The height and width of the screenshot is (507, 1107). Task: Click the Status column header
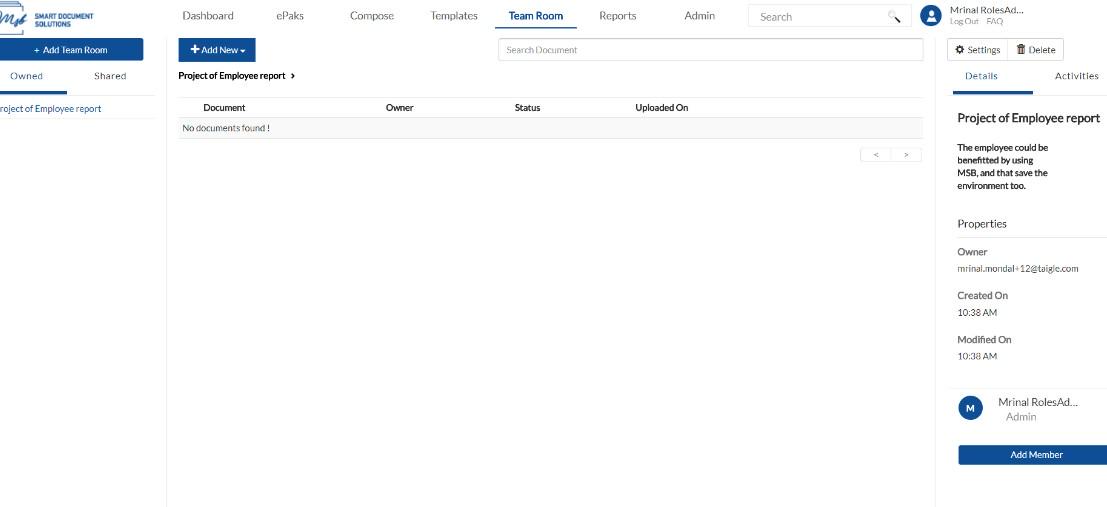[x=527, y=108]
